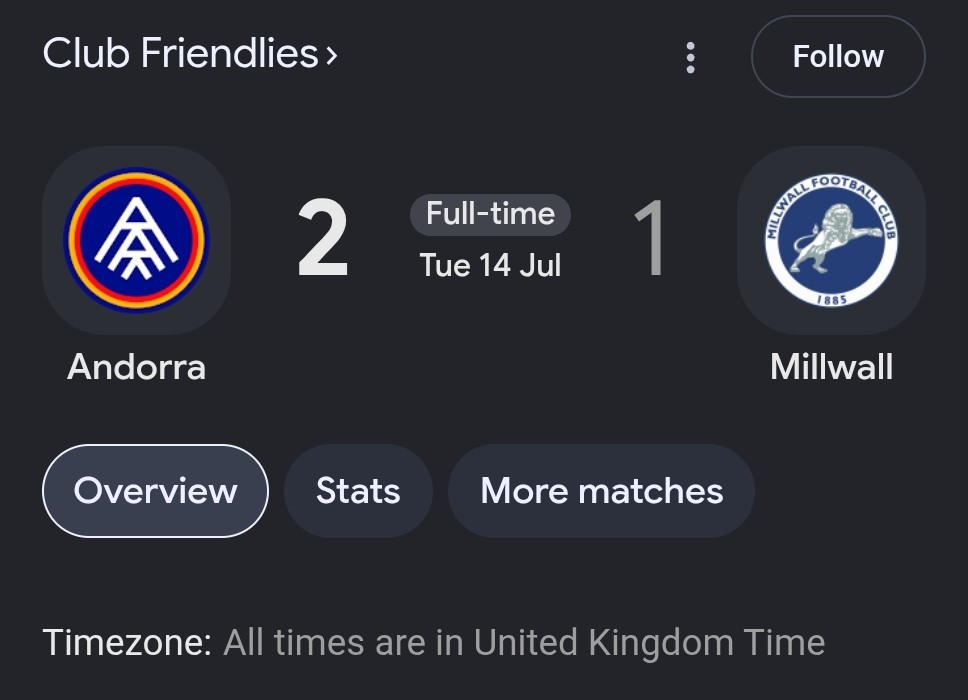Click the Andorra team name
968x700 pixels.
(x=136, y=367)
